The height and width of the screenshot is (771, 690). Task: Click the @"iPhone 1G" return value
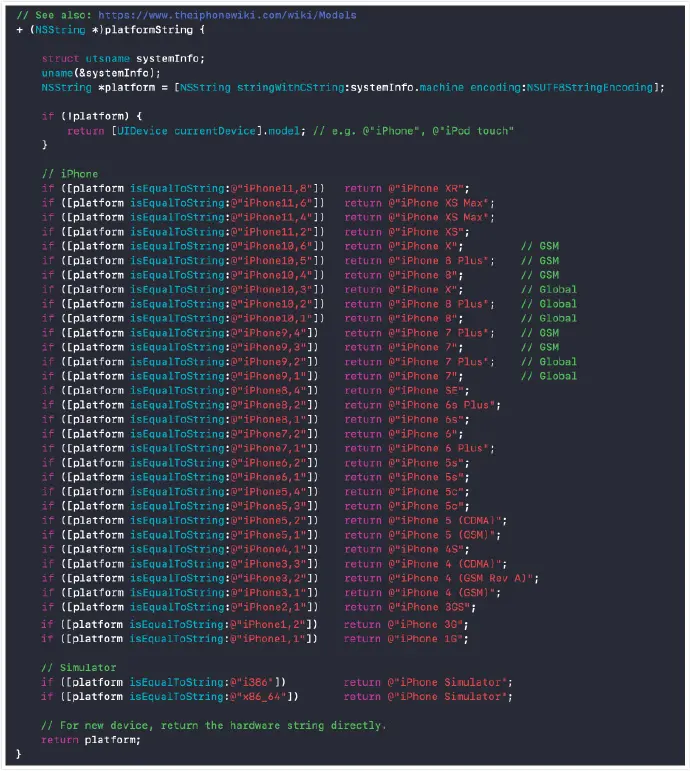point(425,639)
